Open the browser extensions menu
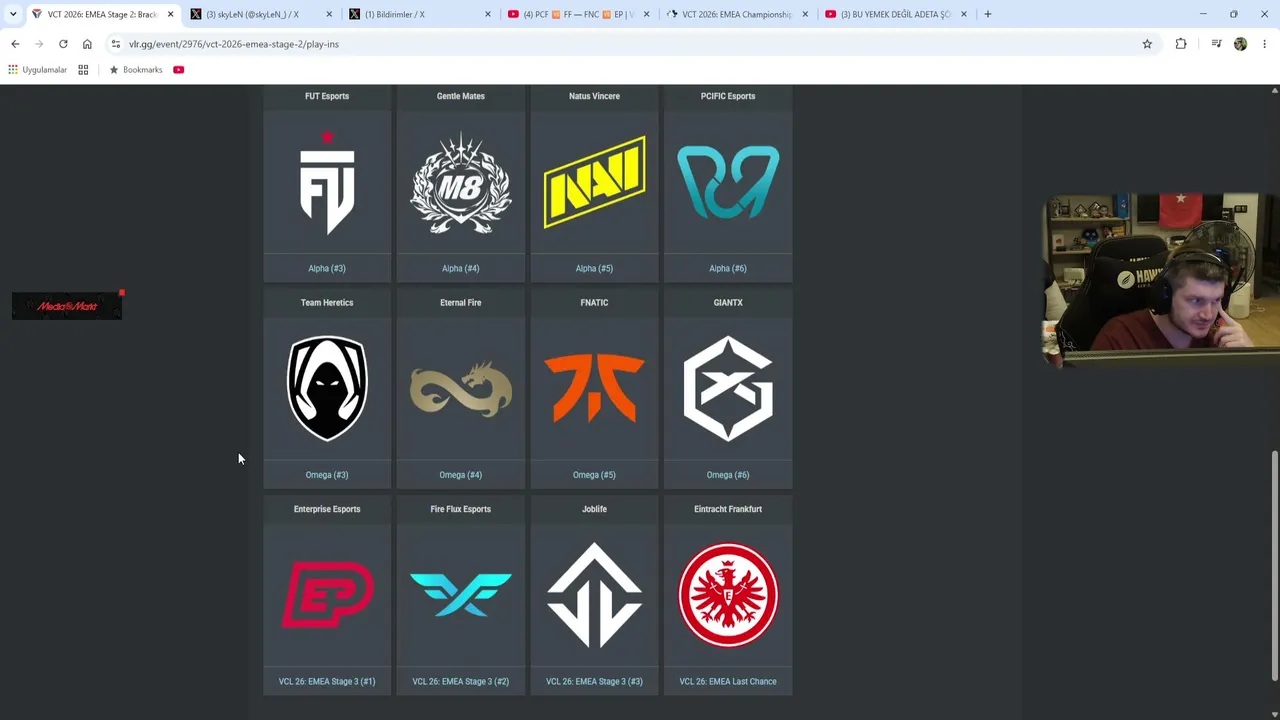1280x720 pixels. tap(1181, 44)
